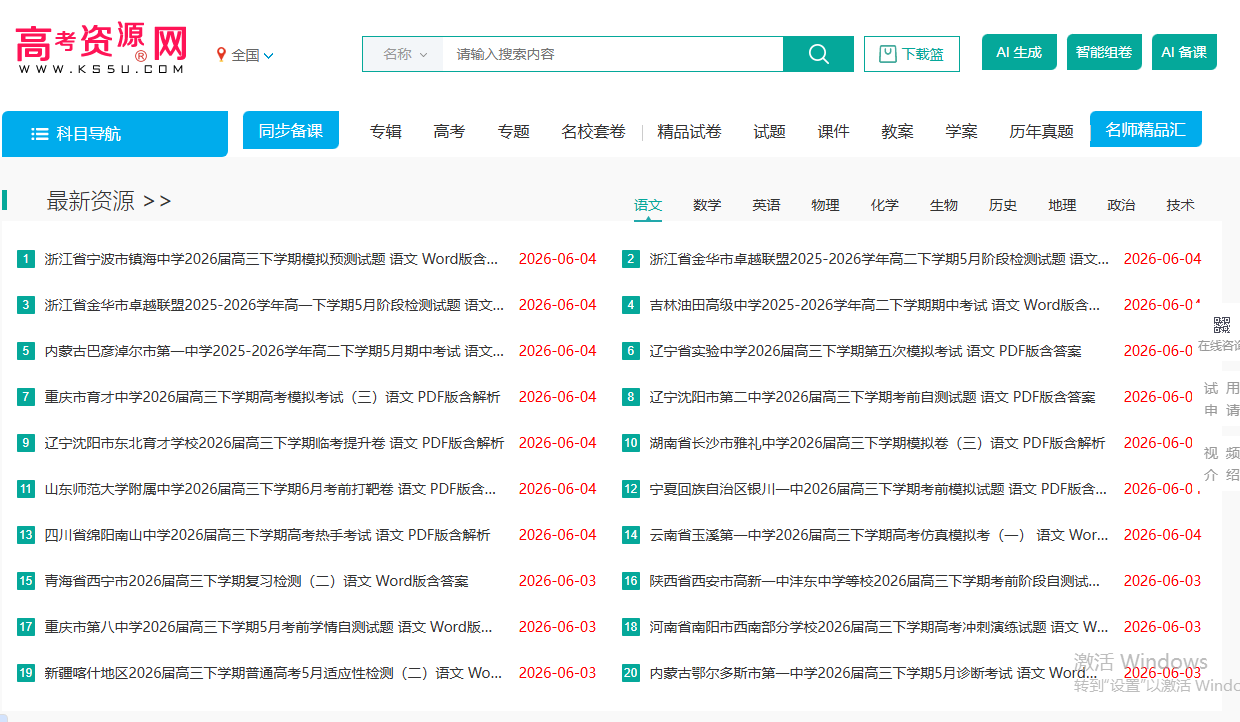Switch to the 数学 subject tab

click(x=707, y=205)
